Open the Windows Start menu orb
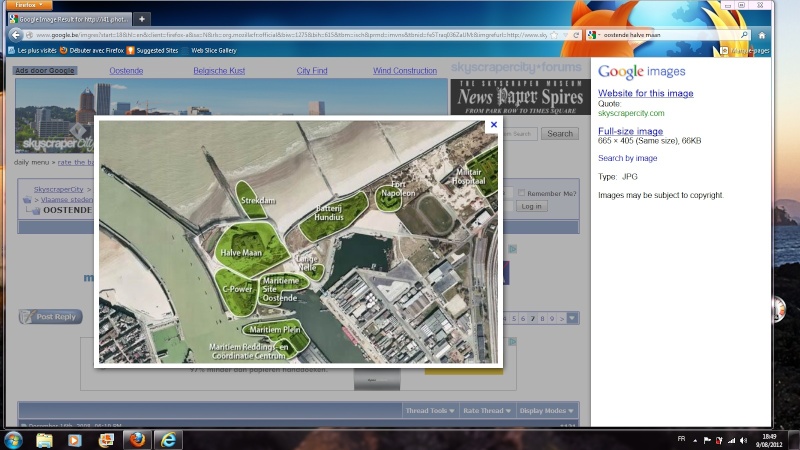 pyautogui.click(x=13, y=440)
